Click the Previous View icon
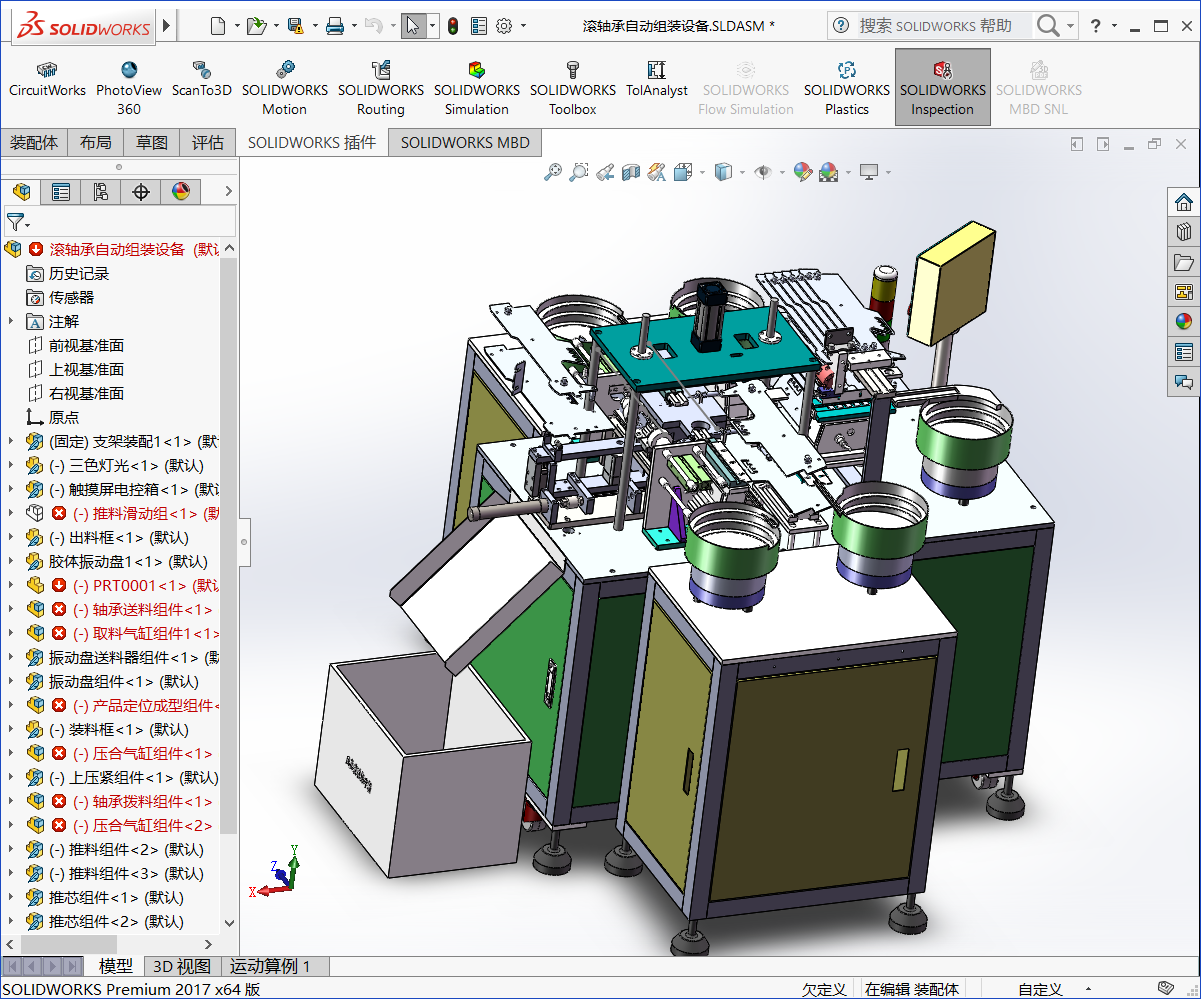Screen dimensions: 1201x999 605,172
